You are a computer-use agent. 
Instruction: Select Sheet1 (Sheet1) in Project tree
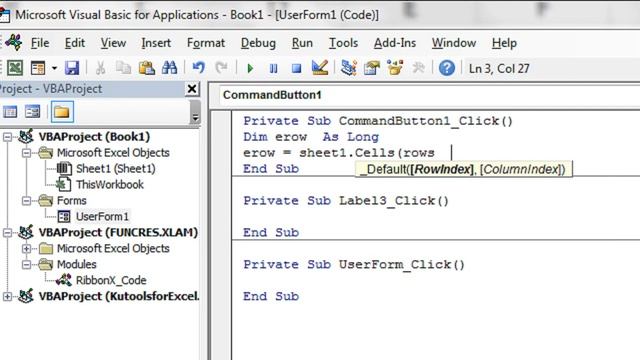[116, 169]
